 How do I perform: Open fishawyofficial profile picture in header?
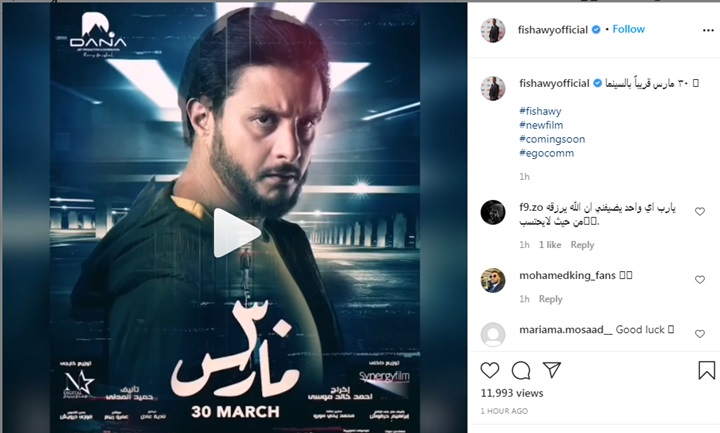pyautogui.click(x=493, y=30)
